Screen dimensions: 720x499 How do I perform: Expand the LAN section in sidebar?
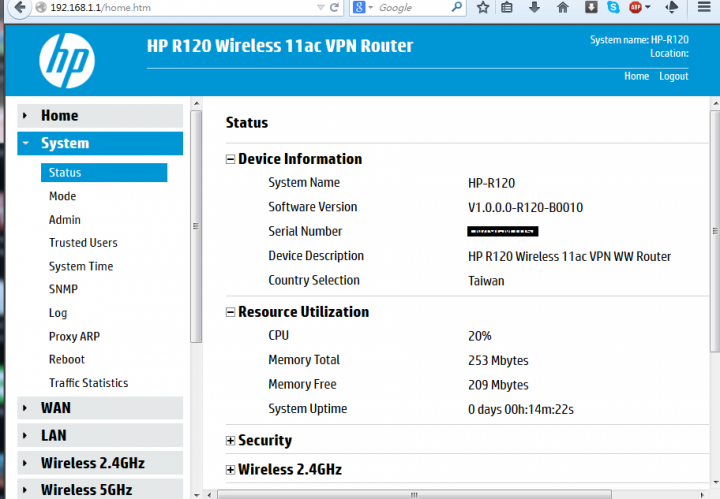coord(100,435)
